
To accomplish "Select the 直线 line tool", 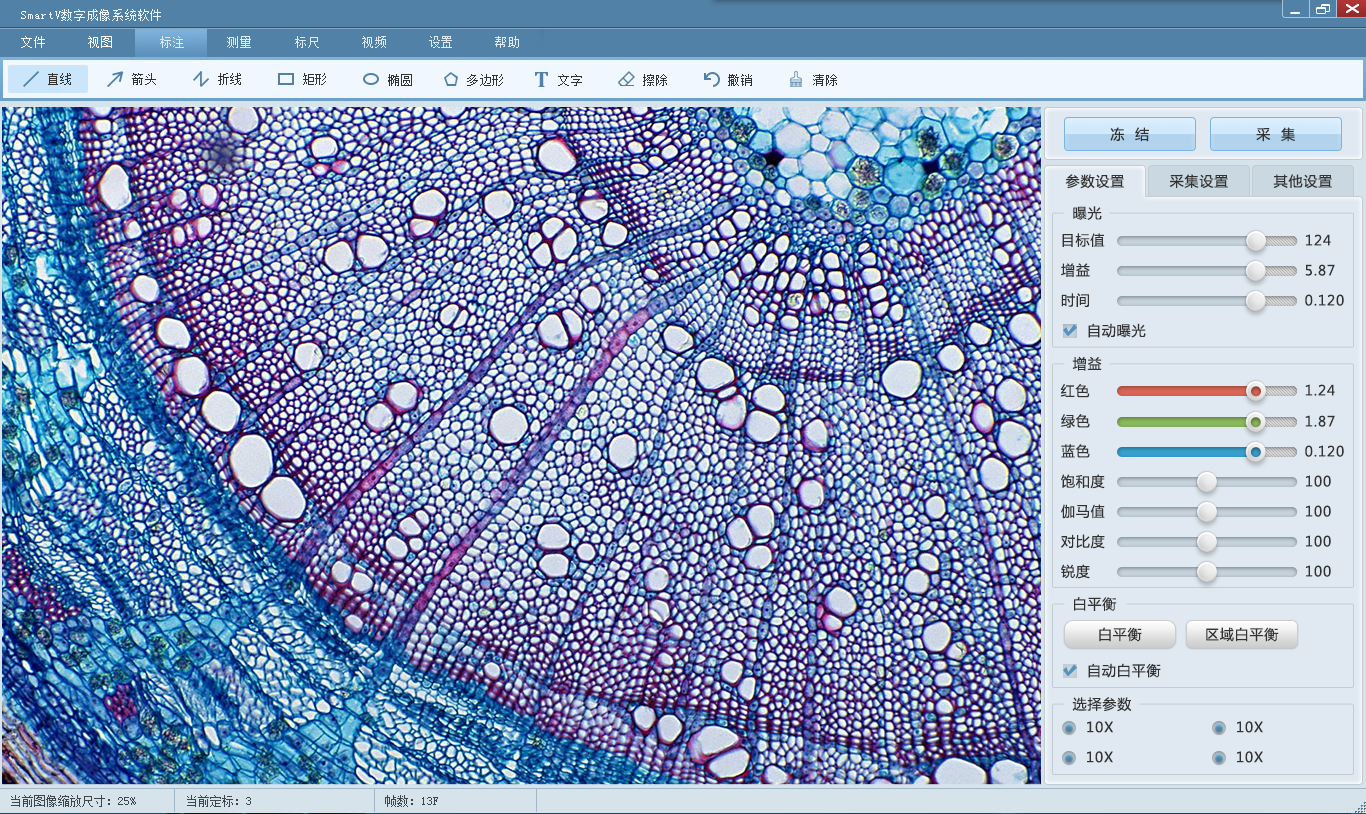I will click(47, 79).
